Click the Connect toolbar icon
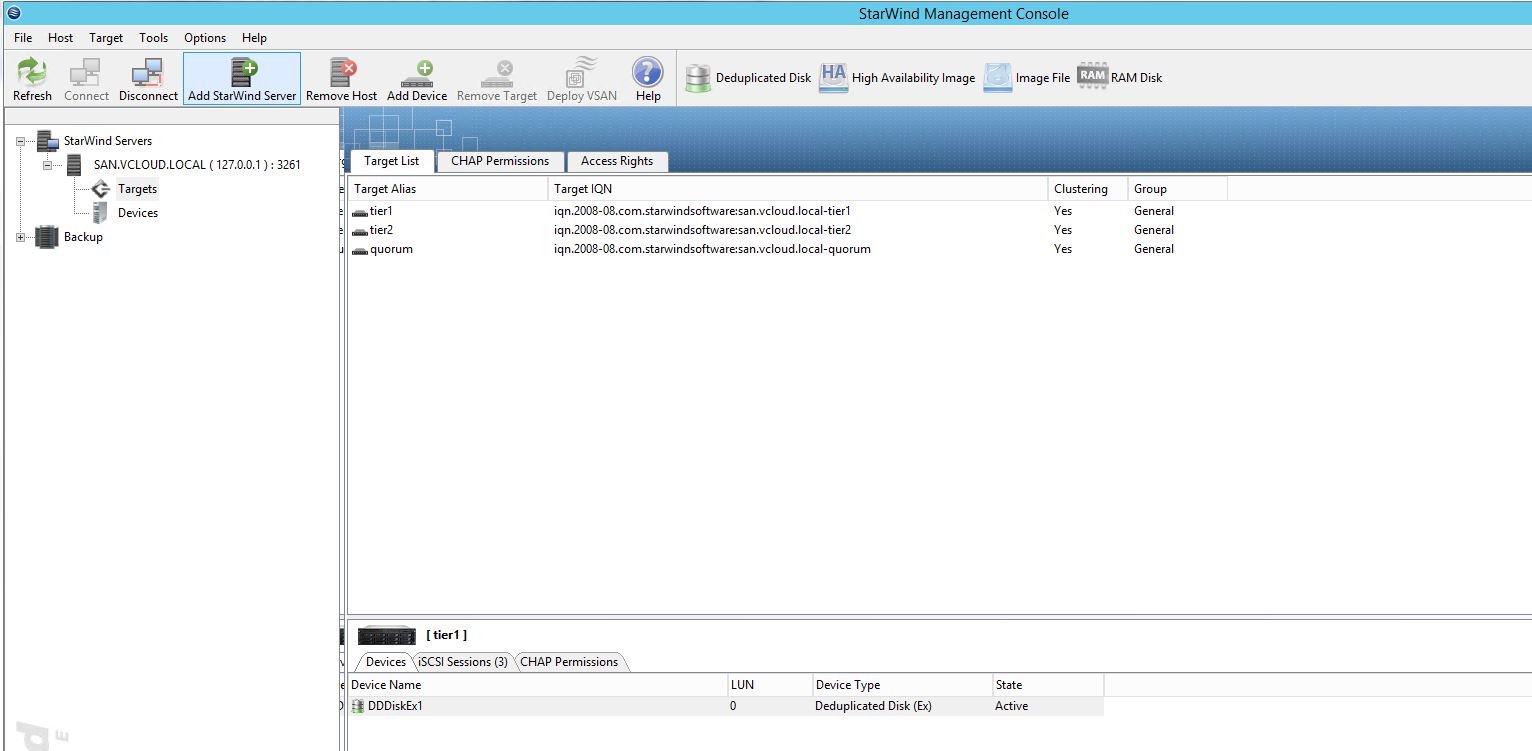1532x751 pixels. 85,72
